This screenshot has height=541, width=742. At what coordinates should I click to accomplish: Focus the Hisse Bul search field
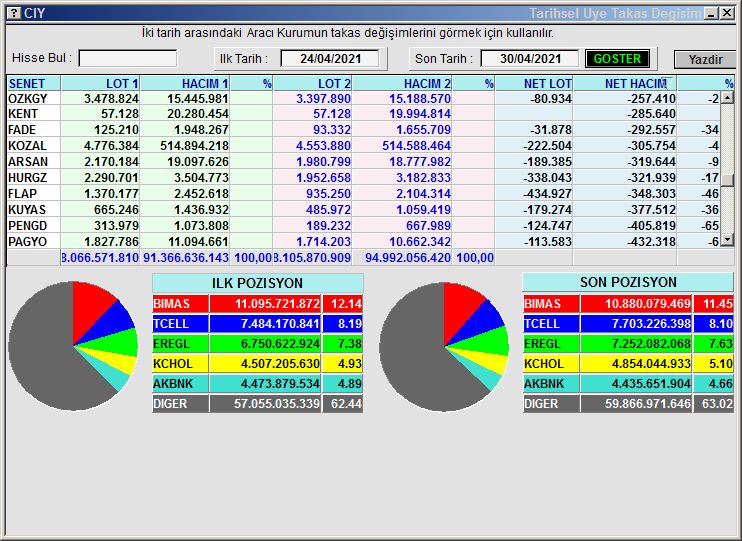(128, 58)
